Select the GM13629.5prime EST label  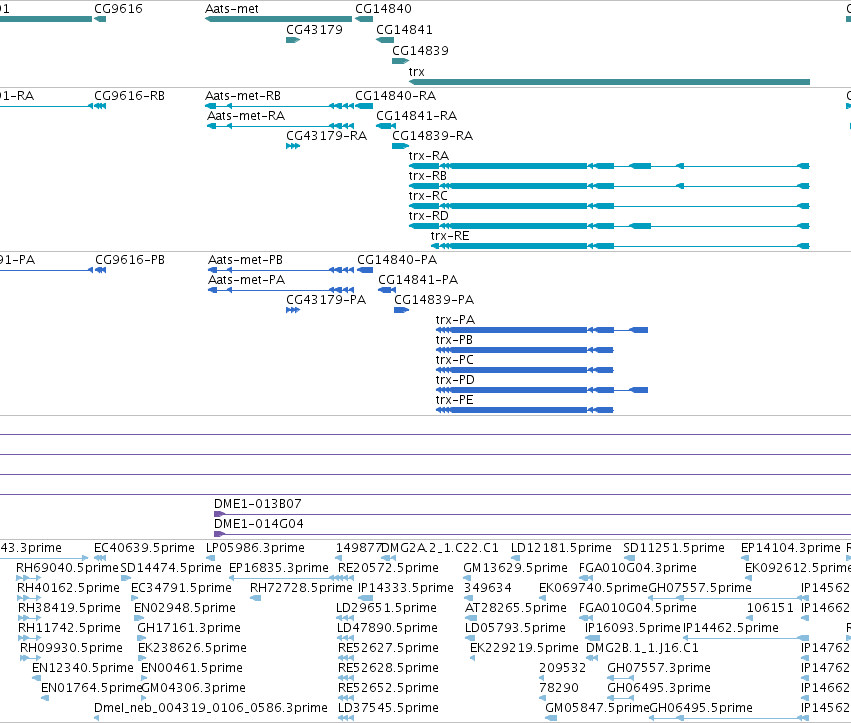[x=515, y=568]
